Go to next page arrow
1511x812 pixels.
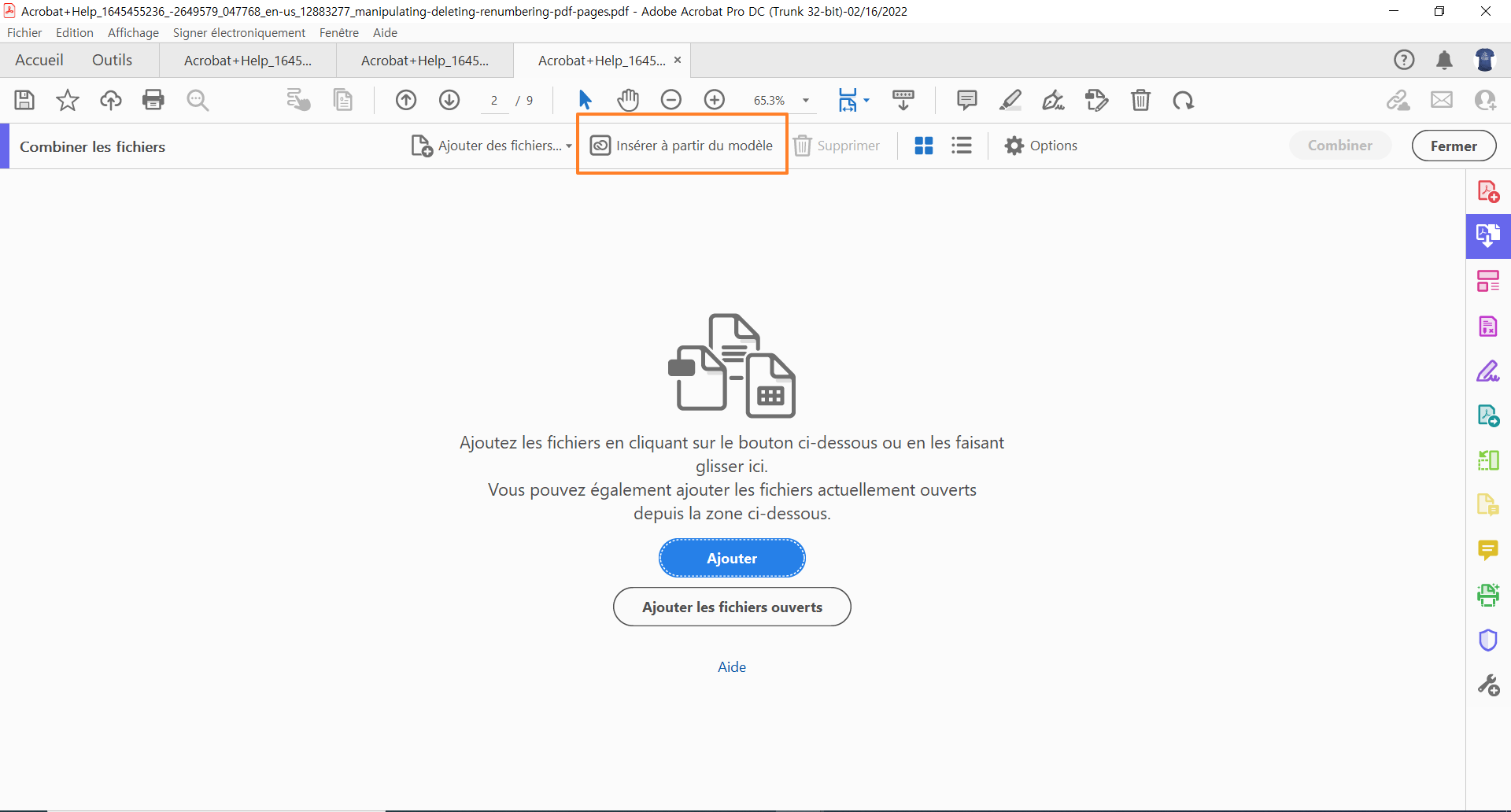pos(449,100)
